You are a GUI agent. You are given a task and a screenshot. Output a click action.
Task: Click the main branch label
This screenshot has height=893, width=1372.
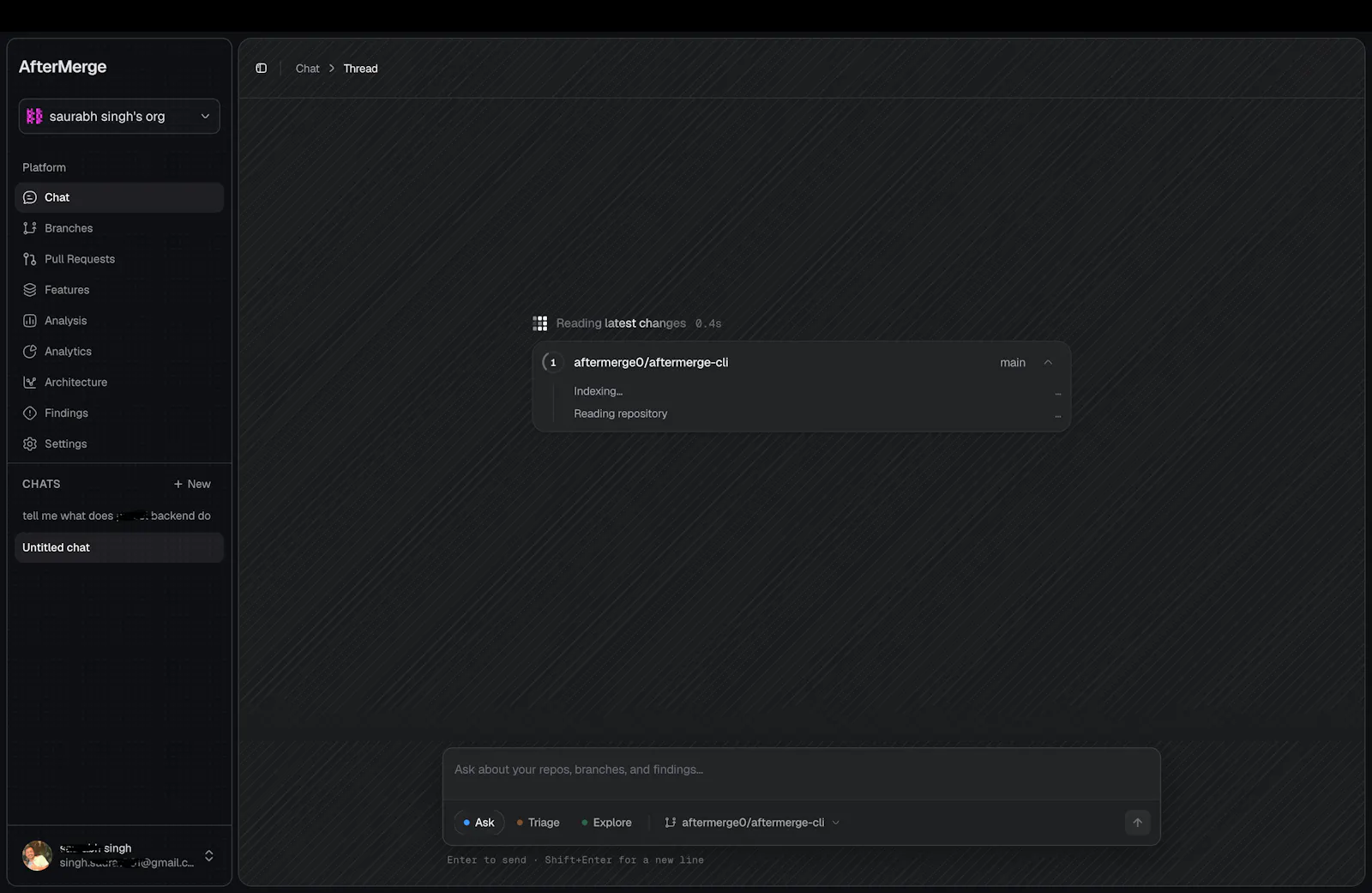coord(1013,363)
